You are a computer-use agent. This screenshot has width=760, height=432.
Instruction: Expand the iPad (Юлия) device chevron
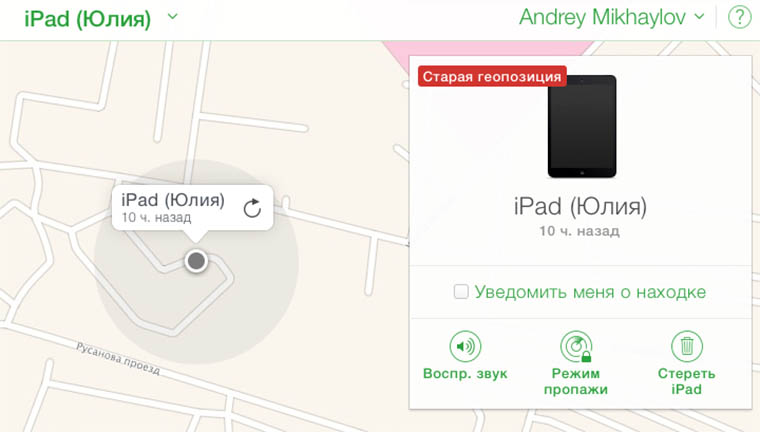173,16
